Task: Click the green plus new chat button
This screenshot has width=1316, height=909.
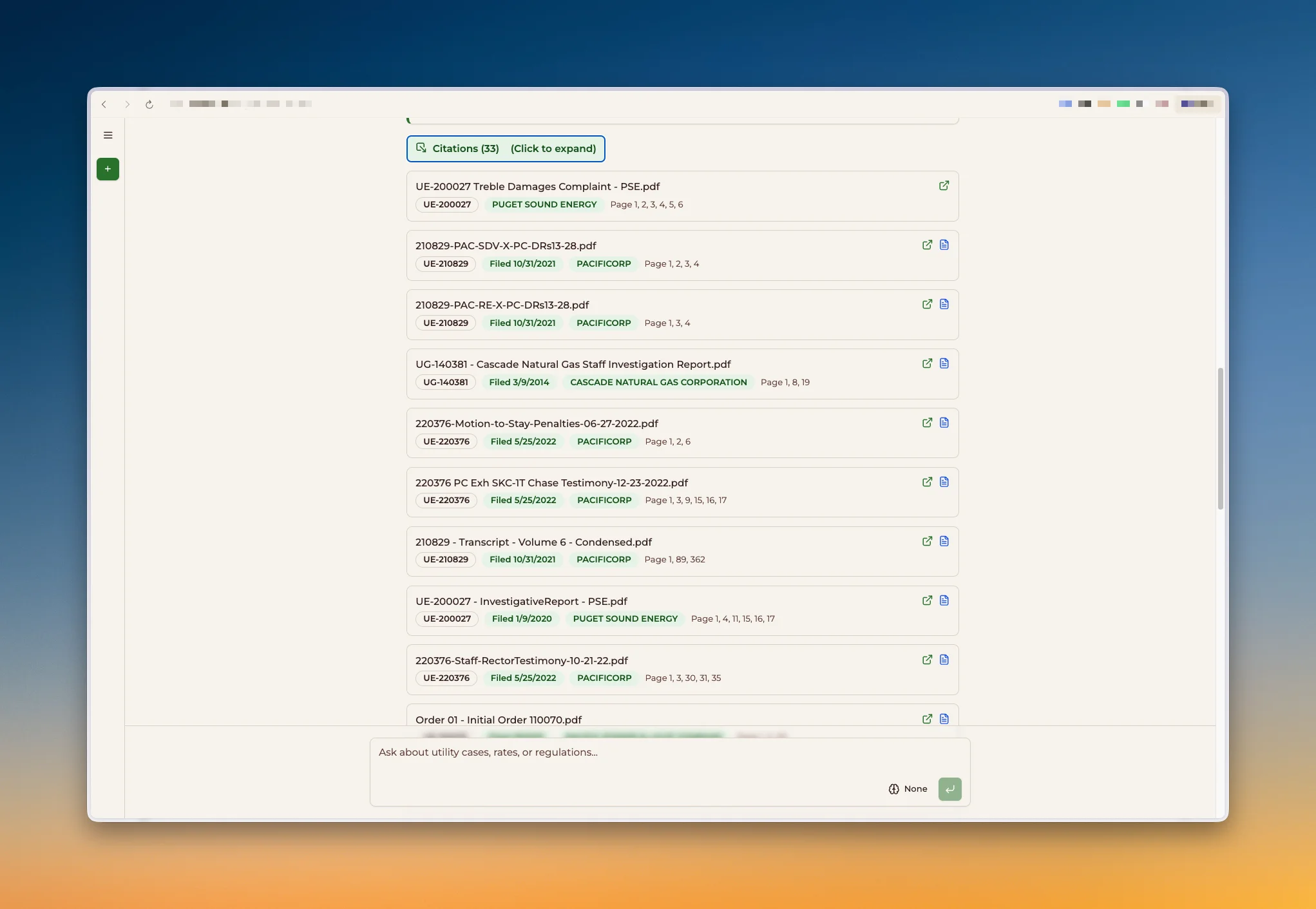Action: coord(108,169)
